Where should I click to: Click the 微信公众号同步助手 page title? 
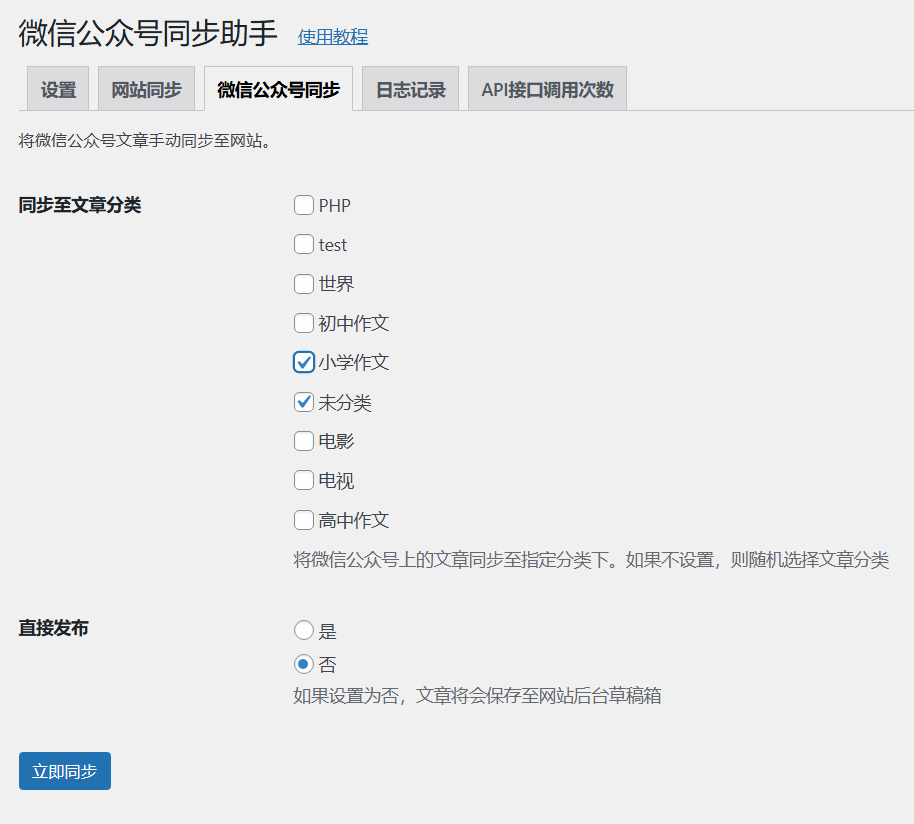[148, 33]
